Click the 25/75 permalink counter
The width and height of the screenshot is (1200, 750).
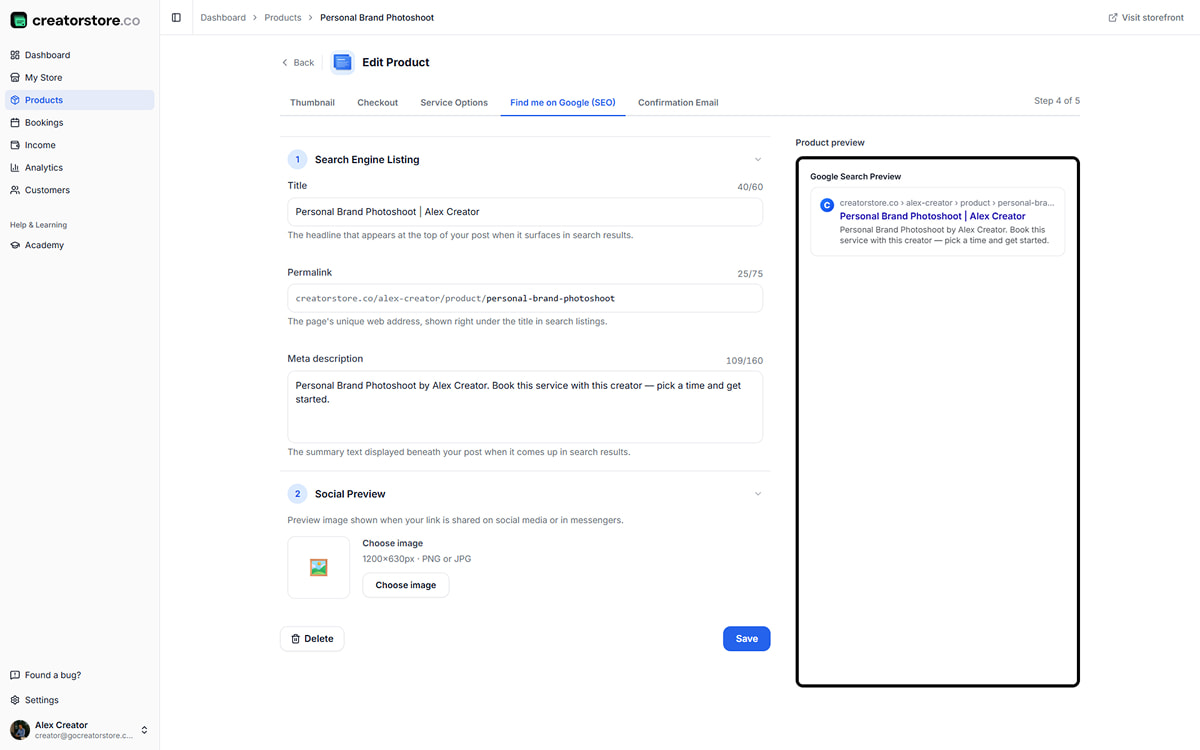click(x=750, y=274)
